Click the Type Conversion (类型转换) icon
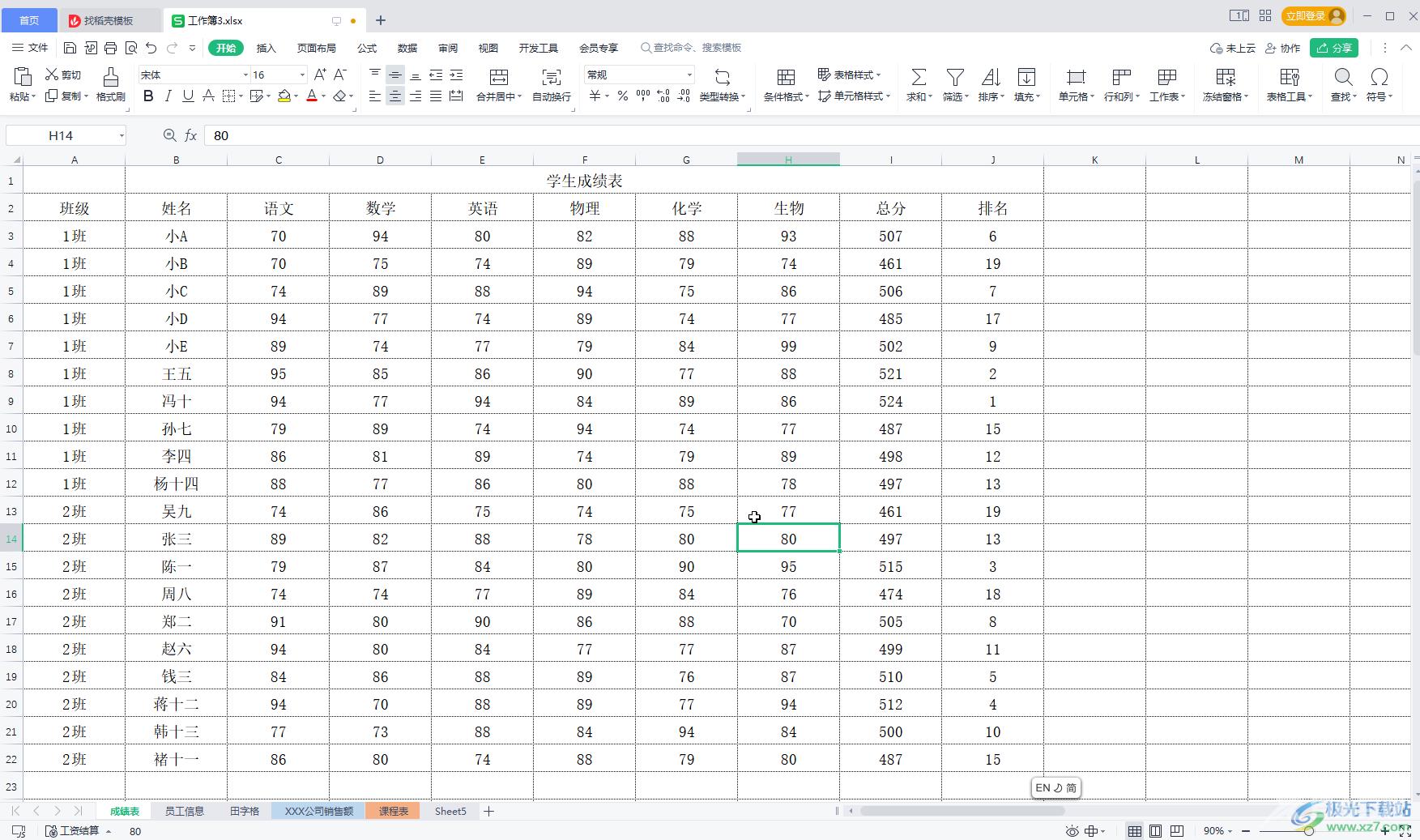Screen dimensions: 1420x840 (x=722, y=77)
